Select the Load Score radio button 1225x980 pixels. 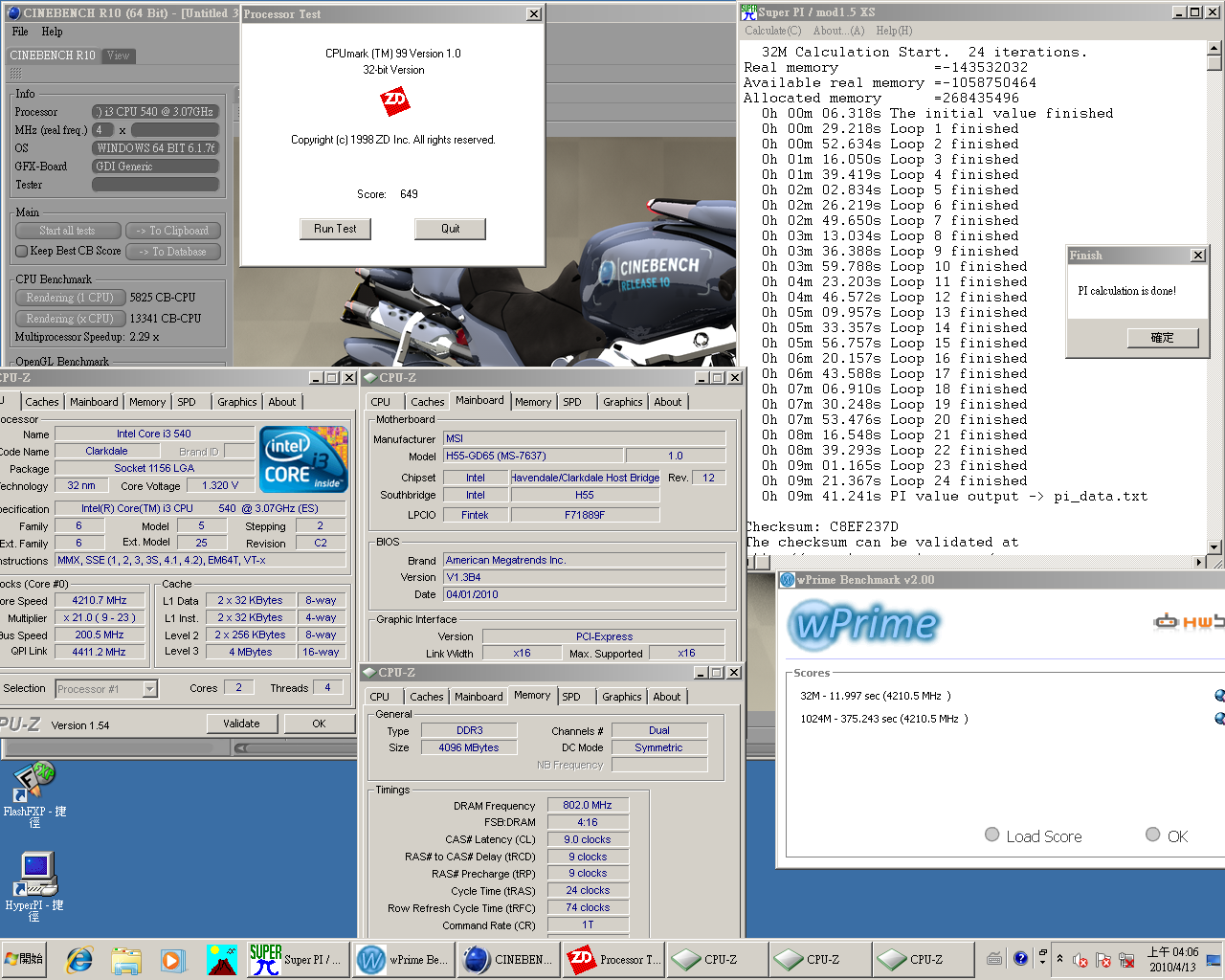point(992,835)
